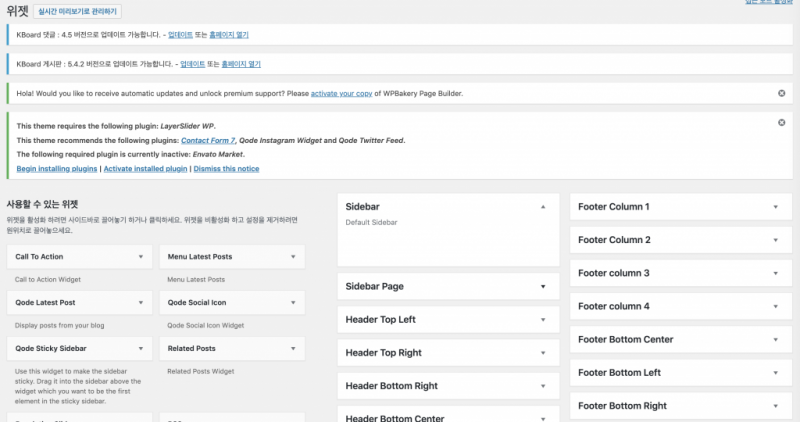Click the activate your copy link

(341, 93)
